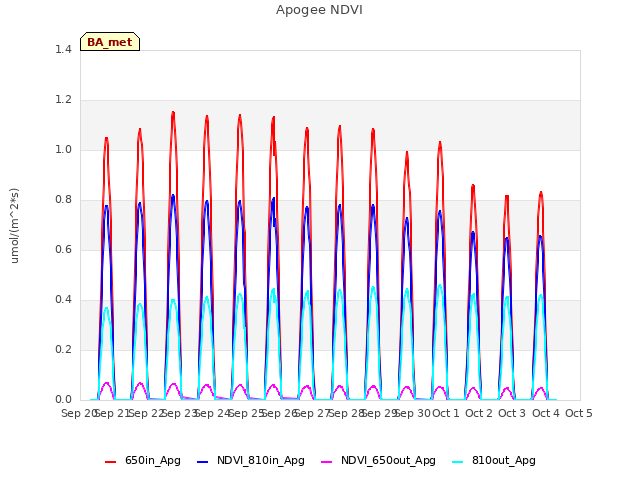This screenshot has height=480, width=640.
Task: Click the BA_met annotation label
Action: (x=110, y=42)
